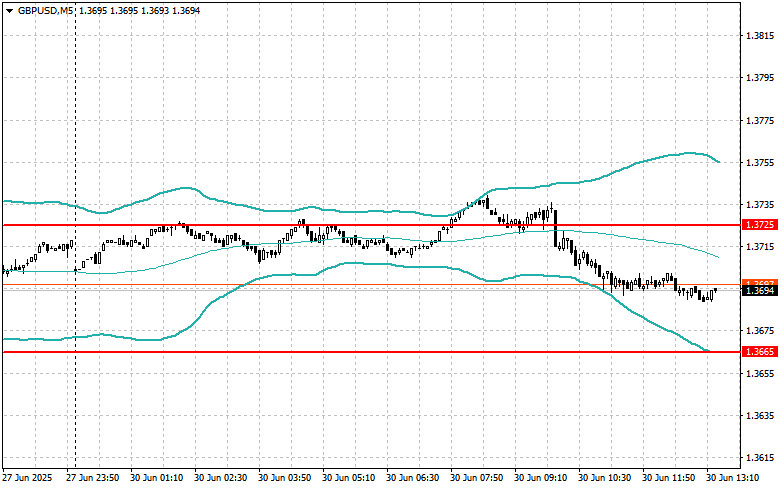Click the black 1.3694 current price label
This screenshot has height=489, width=781.
click(760, 291)
